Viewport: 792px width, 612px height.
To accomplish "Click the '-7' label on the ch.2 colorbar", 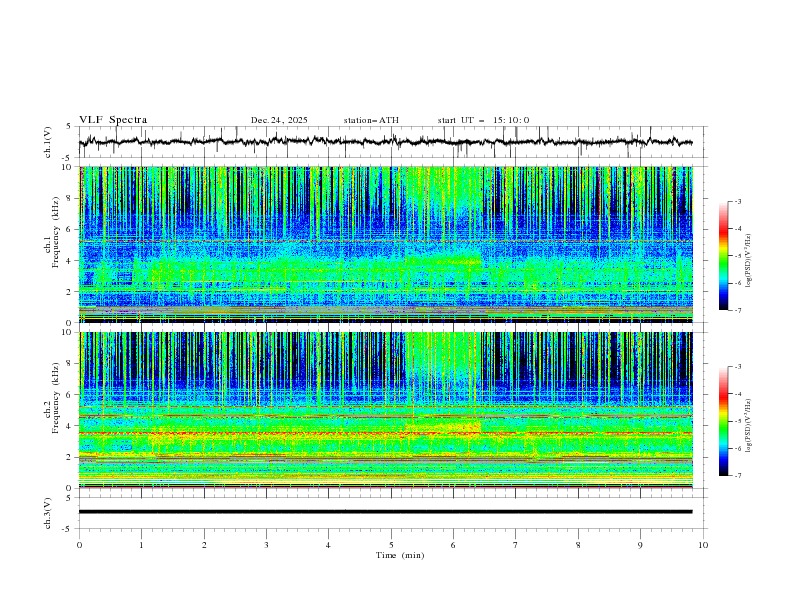I will point(737,476).
